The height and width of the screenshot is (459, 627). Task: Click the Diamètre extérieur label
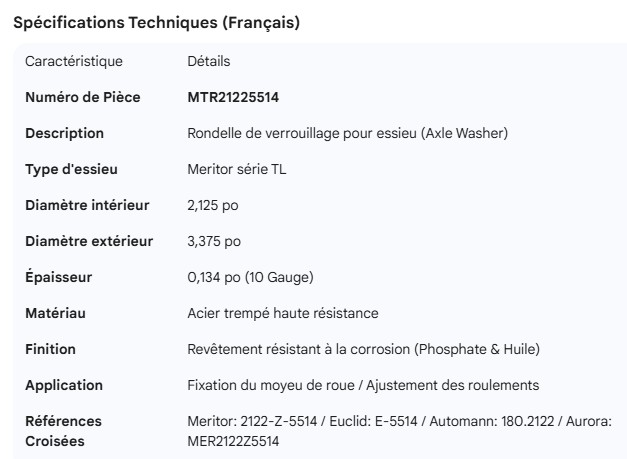pos(89,241)
